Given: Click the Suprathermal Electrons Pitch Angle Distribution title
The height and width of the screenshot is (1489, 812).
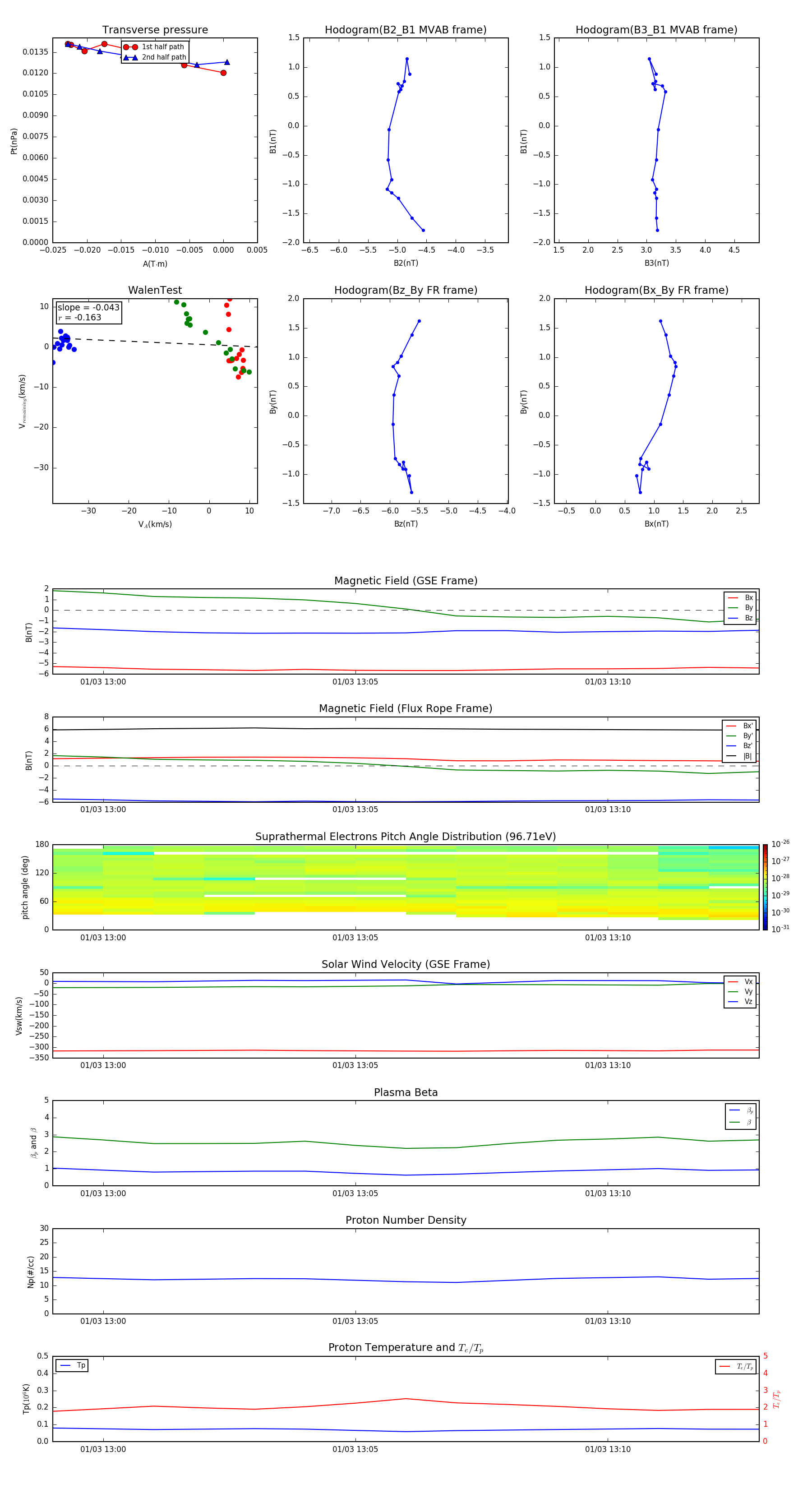Looking at the screenshot, I should coord(406,837).
